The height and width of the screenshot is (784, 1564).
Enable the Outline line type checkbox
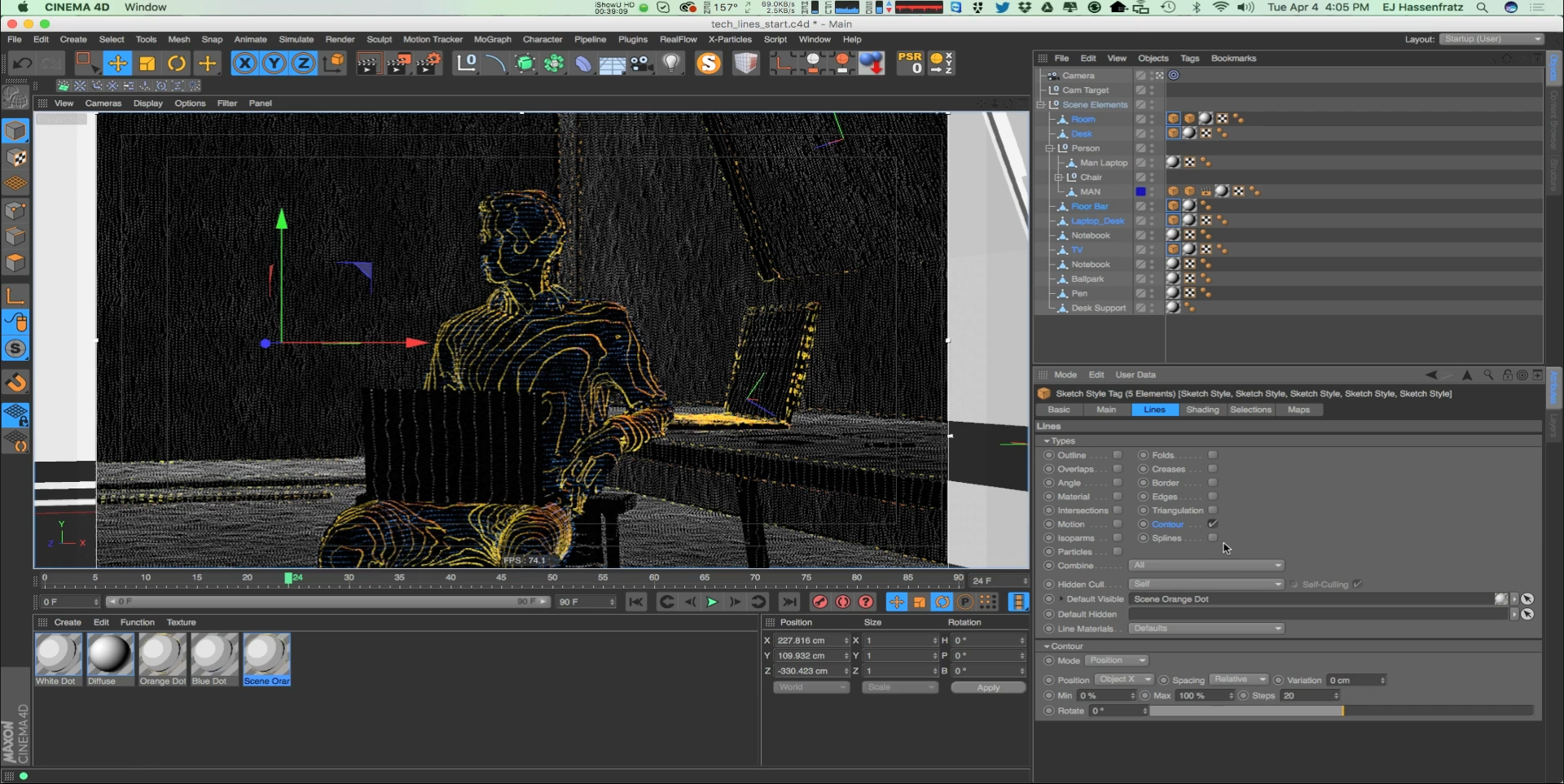[x=1118, y=455]
